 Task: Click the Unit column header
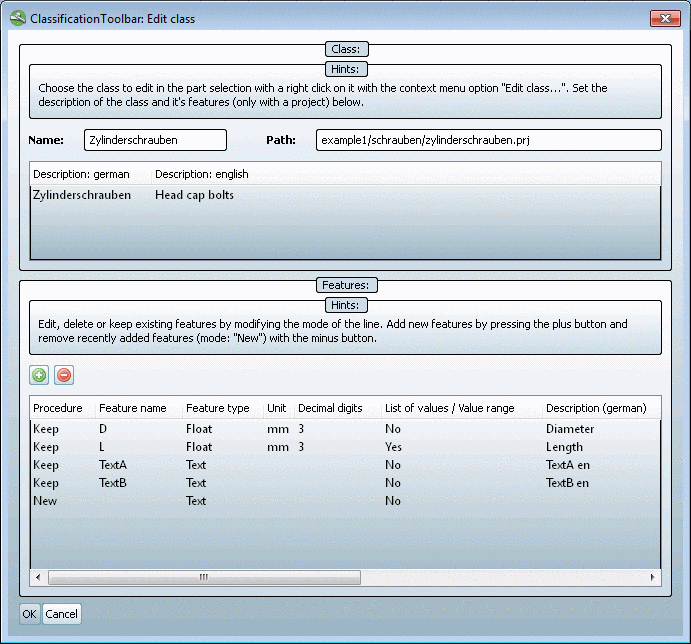click(279, 408)
